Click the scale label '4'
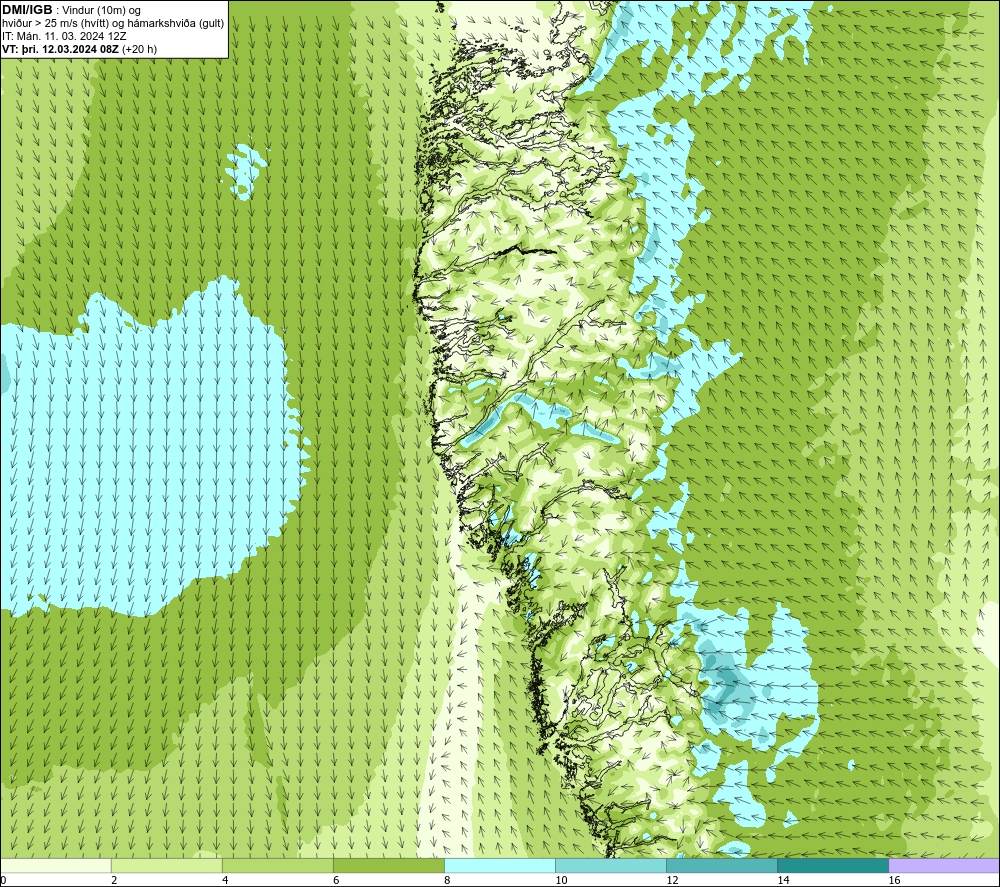 pos(225,881)
